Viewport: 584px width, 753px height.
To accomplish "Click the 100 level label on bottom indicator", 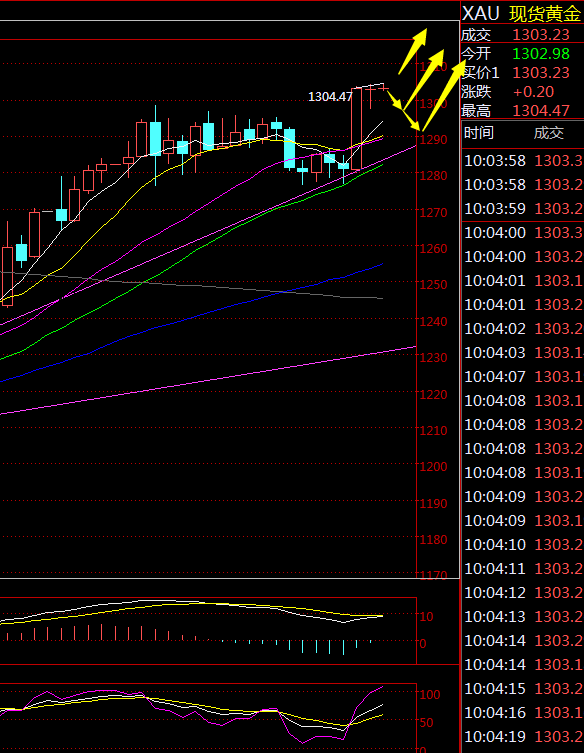I will 430,694.
